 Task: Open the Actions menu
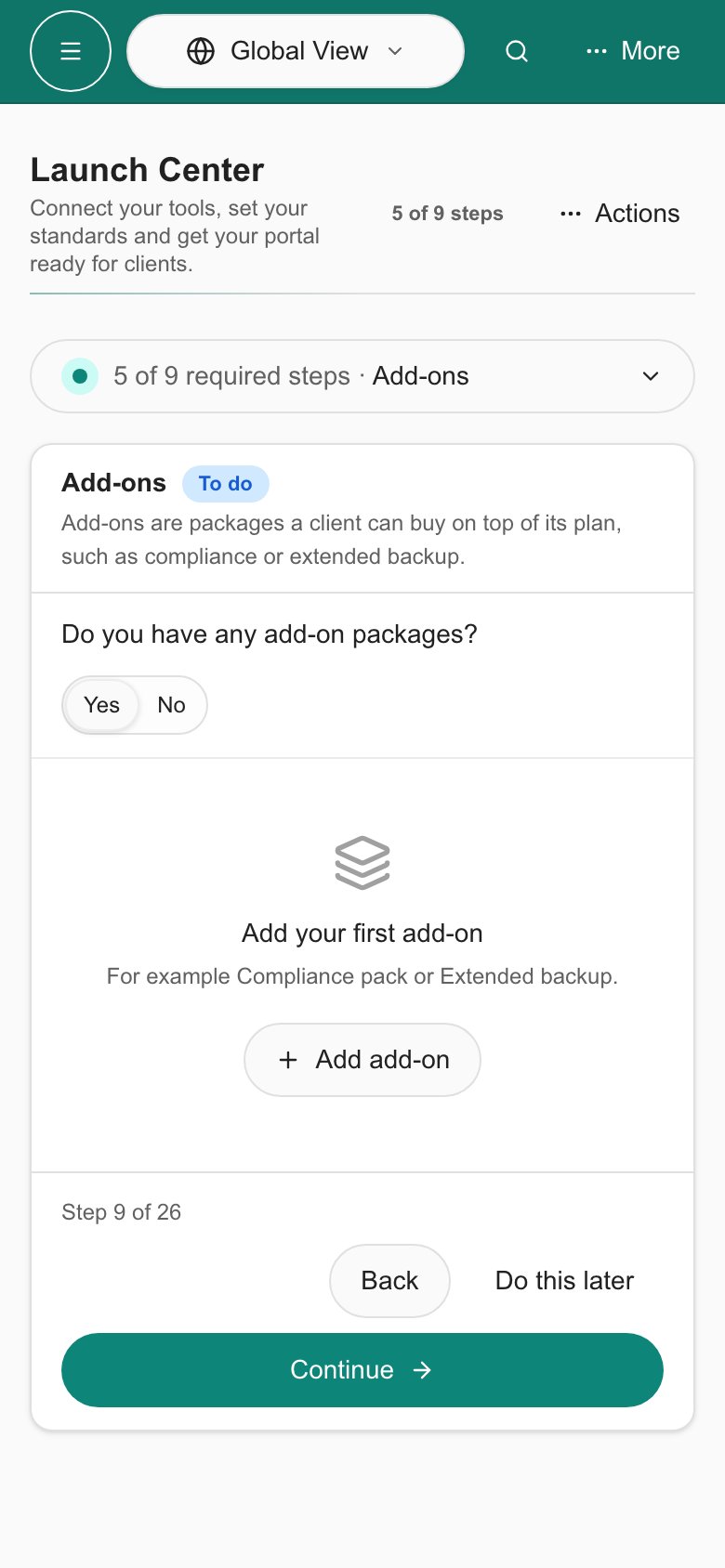pyautogui.click(x=620, y=214)
